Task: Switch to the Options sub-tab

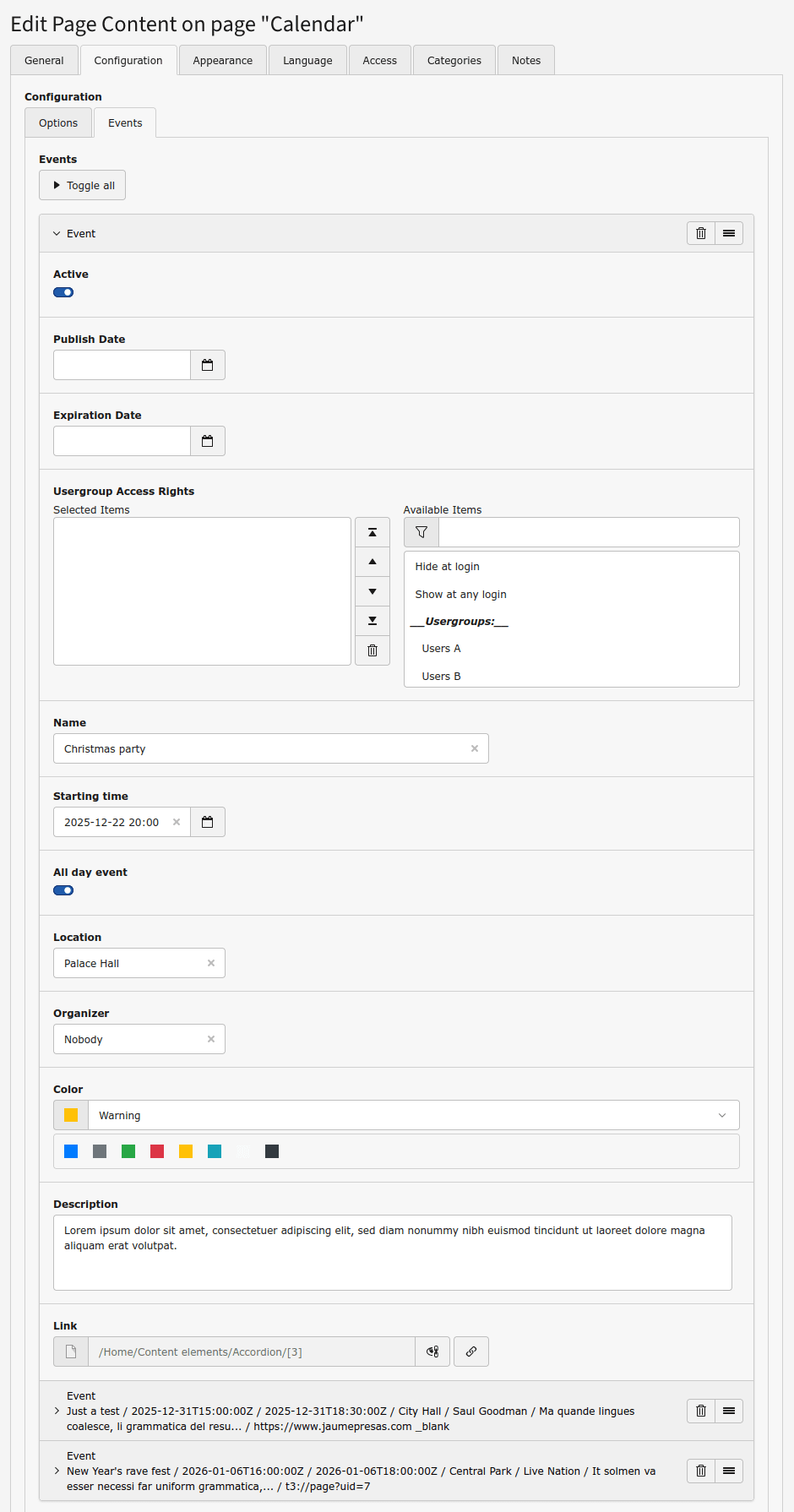Action: point(58,123)
